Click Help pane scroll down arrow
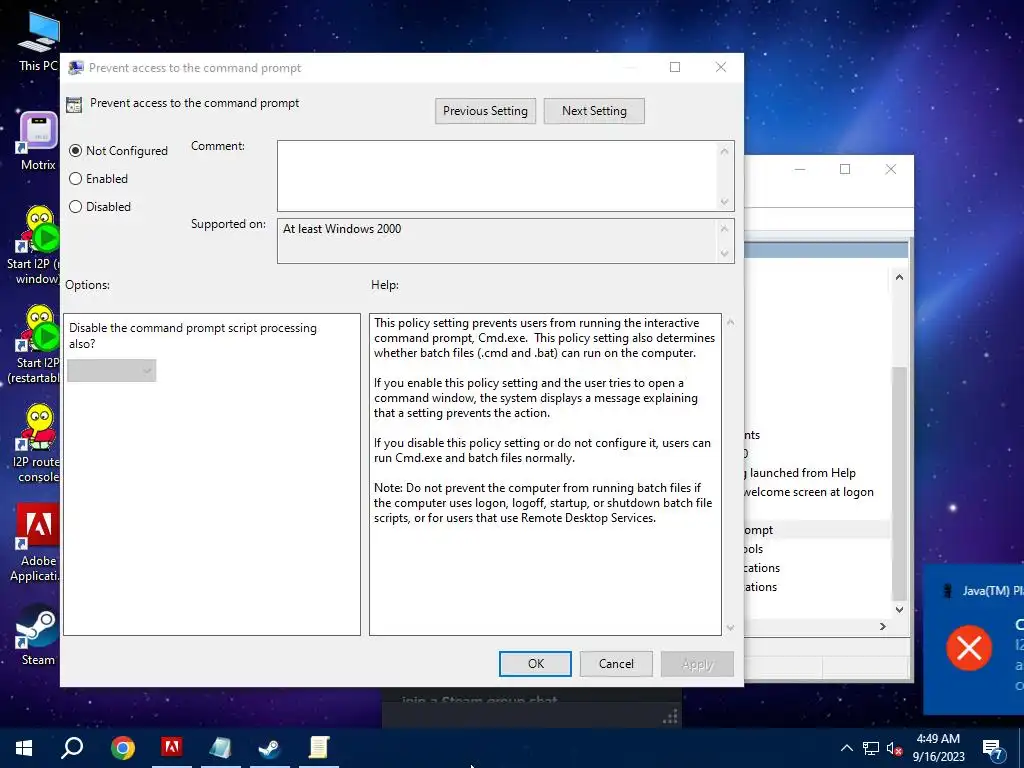This screenshot has height=768, width=1024. click(x=730, y=628)
